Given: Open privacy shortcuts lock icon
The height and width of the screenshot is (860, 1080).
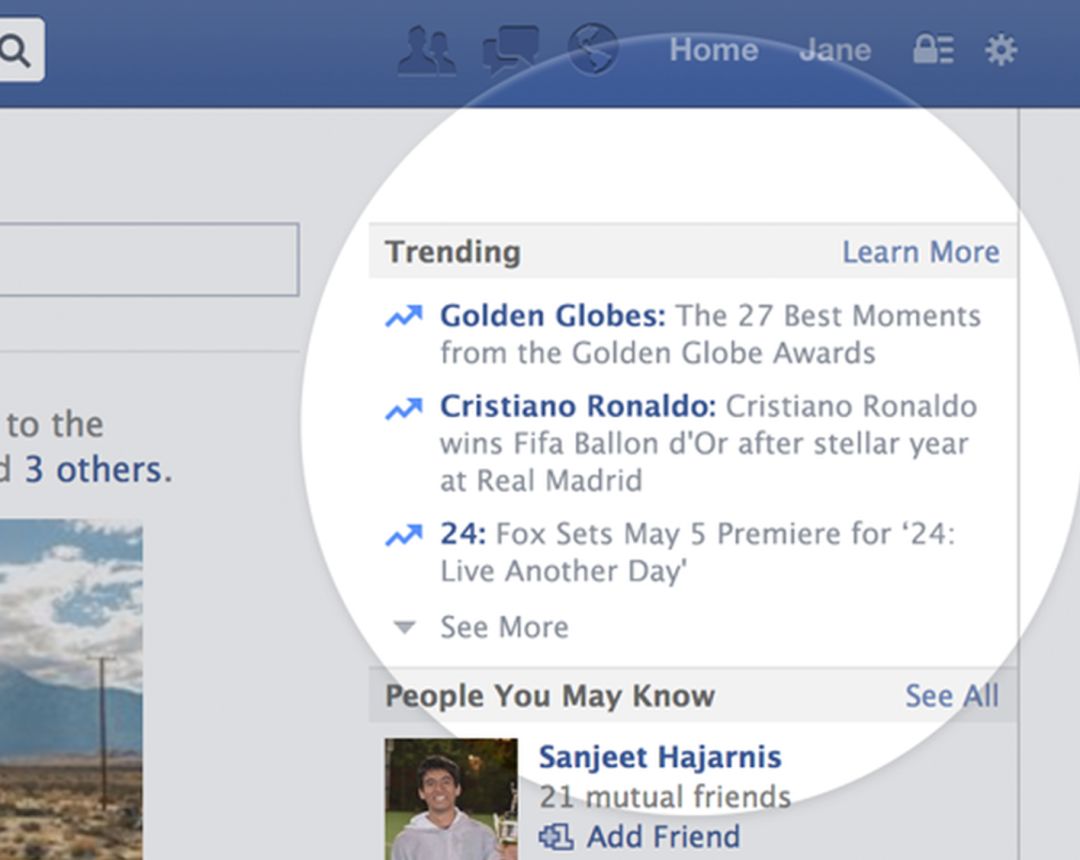Looking at the screenshot, I should tap(932, 50).
